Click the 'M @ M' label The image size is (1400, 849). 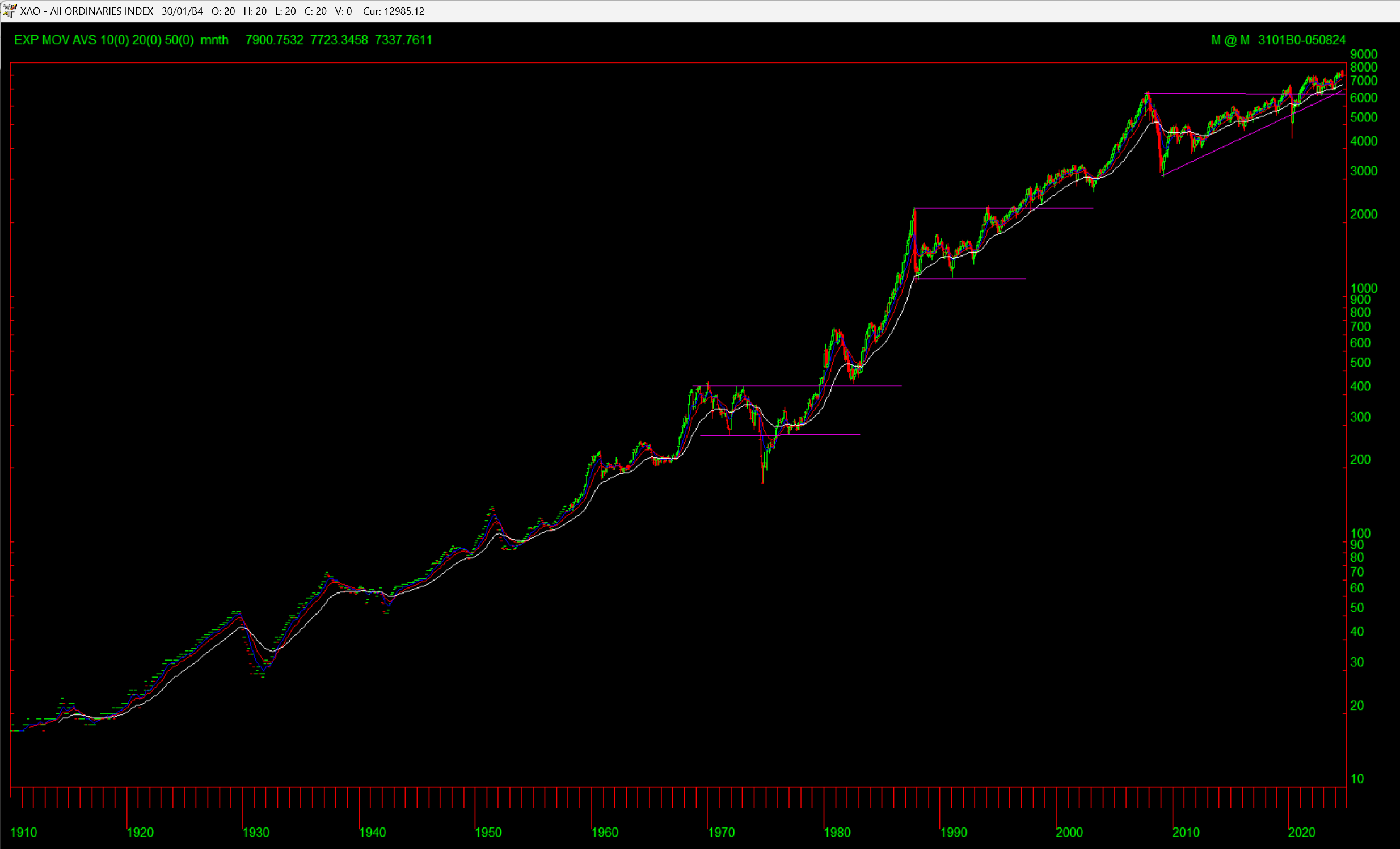[1230, 40]
